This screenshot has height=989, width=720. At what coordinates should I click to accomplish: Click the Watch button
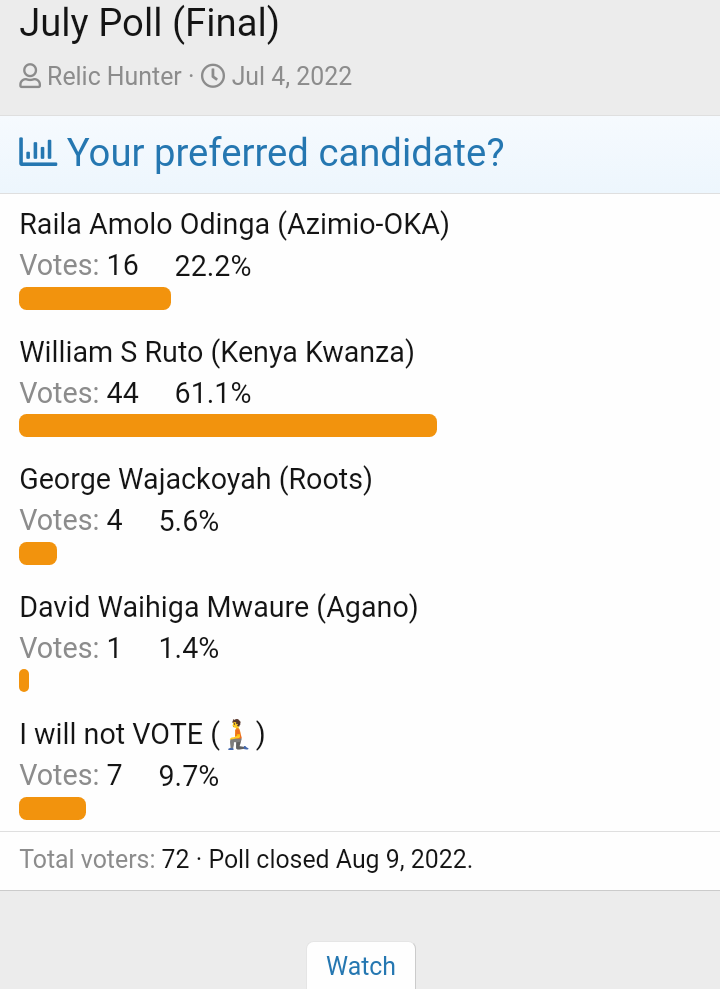click(361, 966)
